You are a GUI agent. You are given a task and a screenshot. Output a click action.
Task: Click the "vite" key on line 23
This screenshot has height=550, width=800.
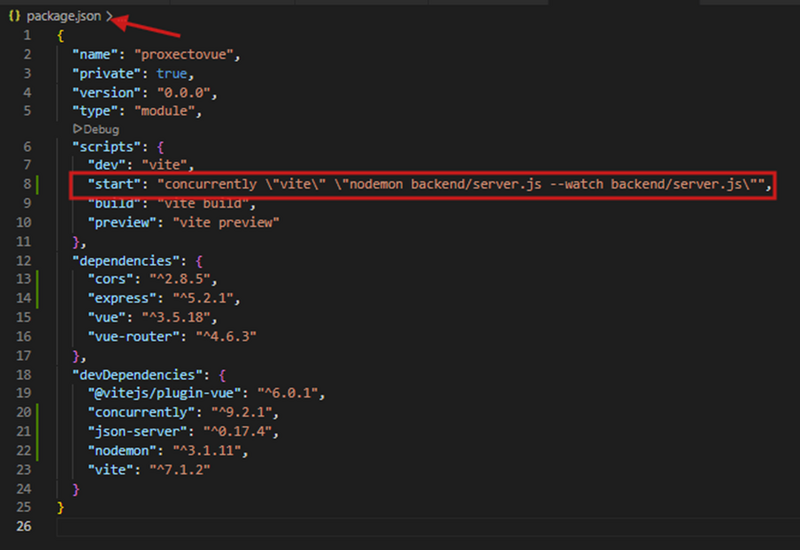pos(110,470)
